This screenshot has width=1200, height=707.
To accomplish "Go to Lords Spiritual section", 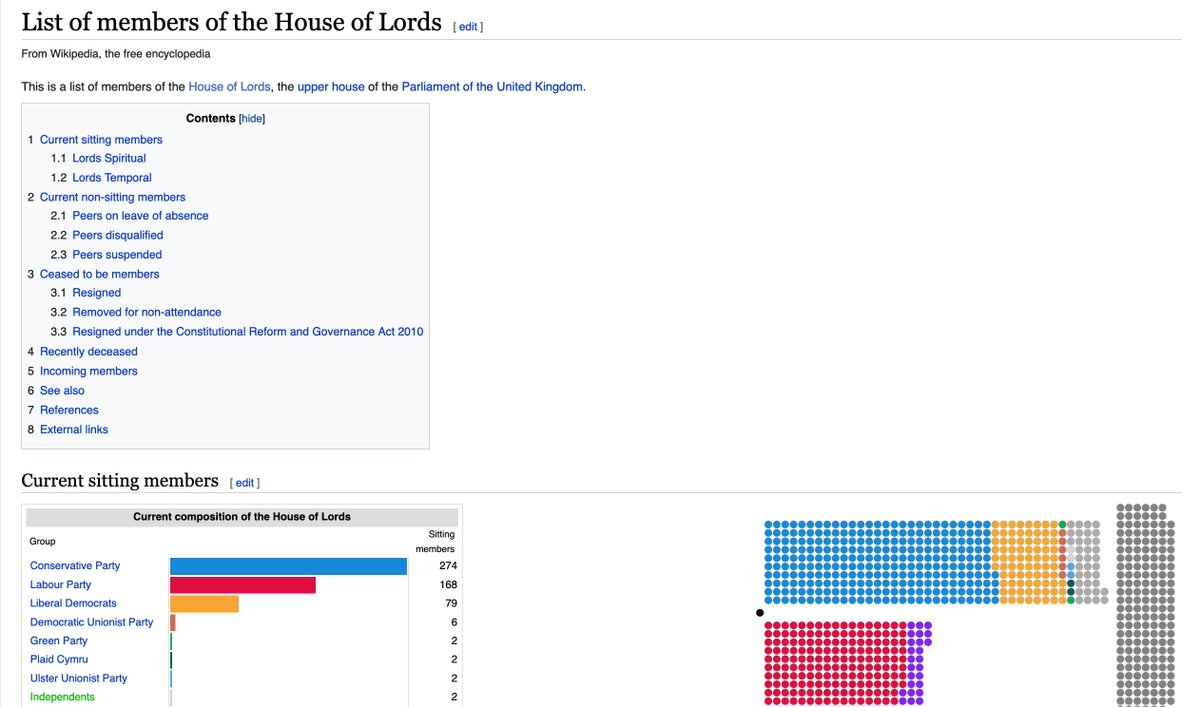I will tap(109, 159).
